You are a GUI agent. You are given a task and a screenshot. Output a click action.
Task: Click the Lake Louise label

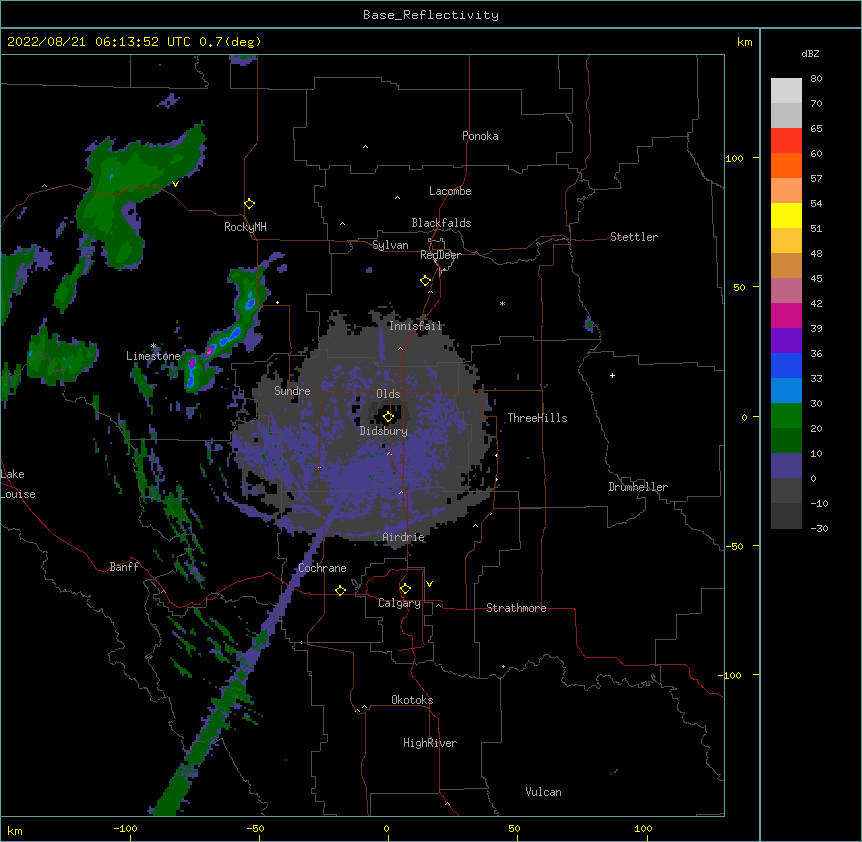[x=18, y=484]
